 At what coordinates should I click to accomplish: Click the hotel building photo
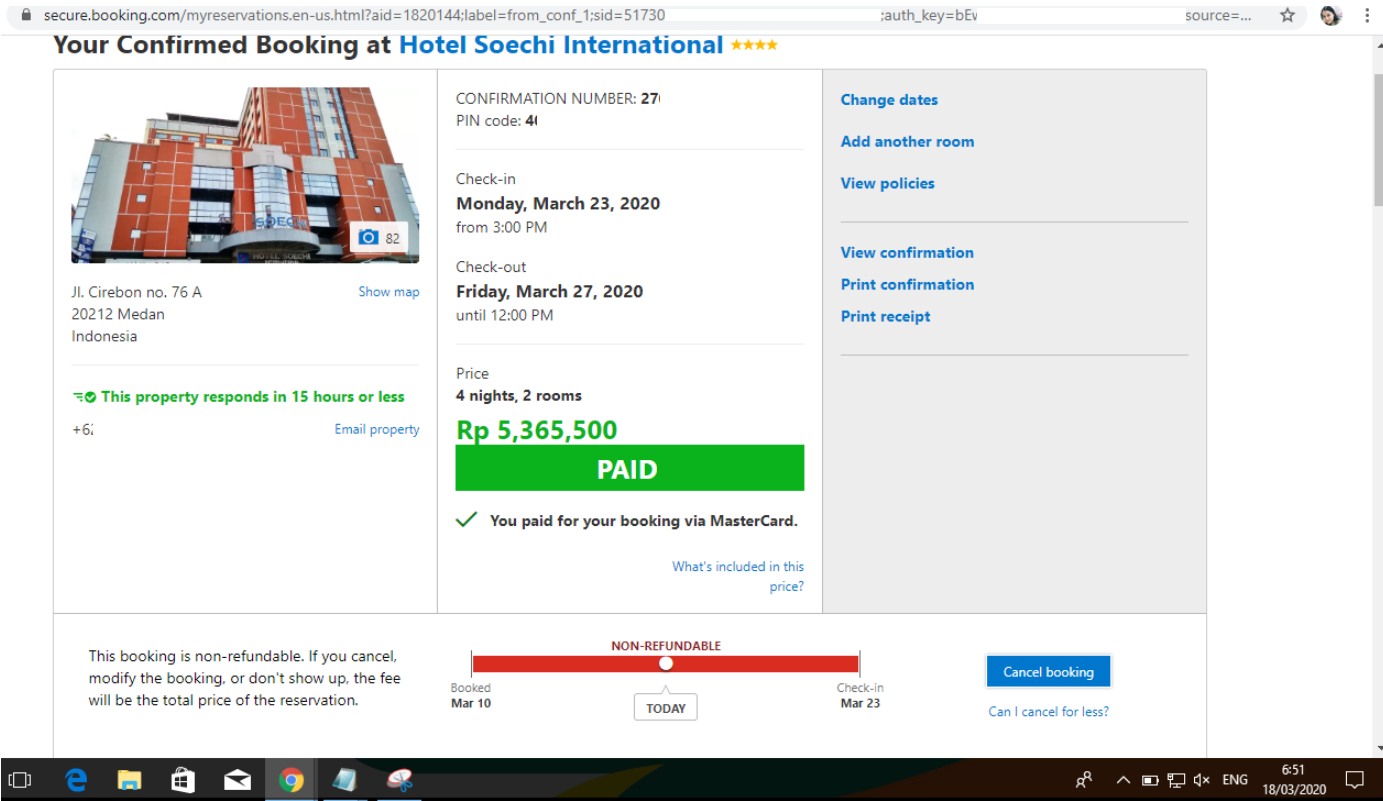pyautogui.click(x=245, y=175)
